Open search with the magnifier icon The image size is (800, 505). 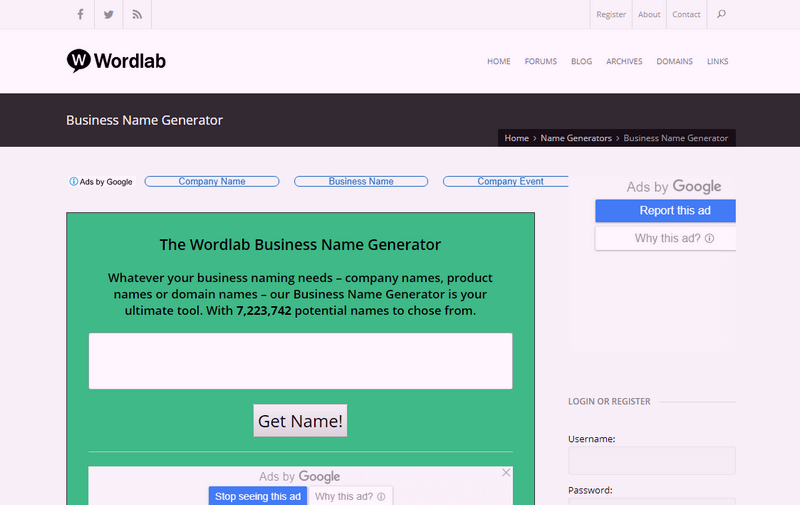pyautogui.click(x=722, y=14)
